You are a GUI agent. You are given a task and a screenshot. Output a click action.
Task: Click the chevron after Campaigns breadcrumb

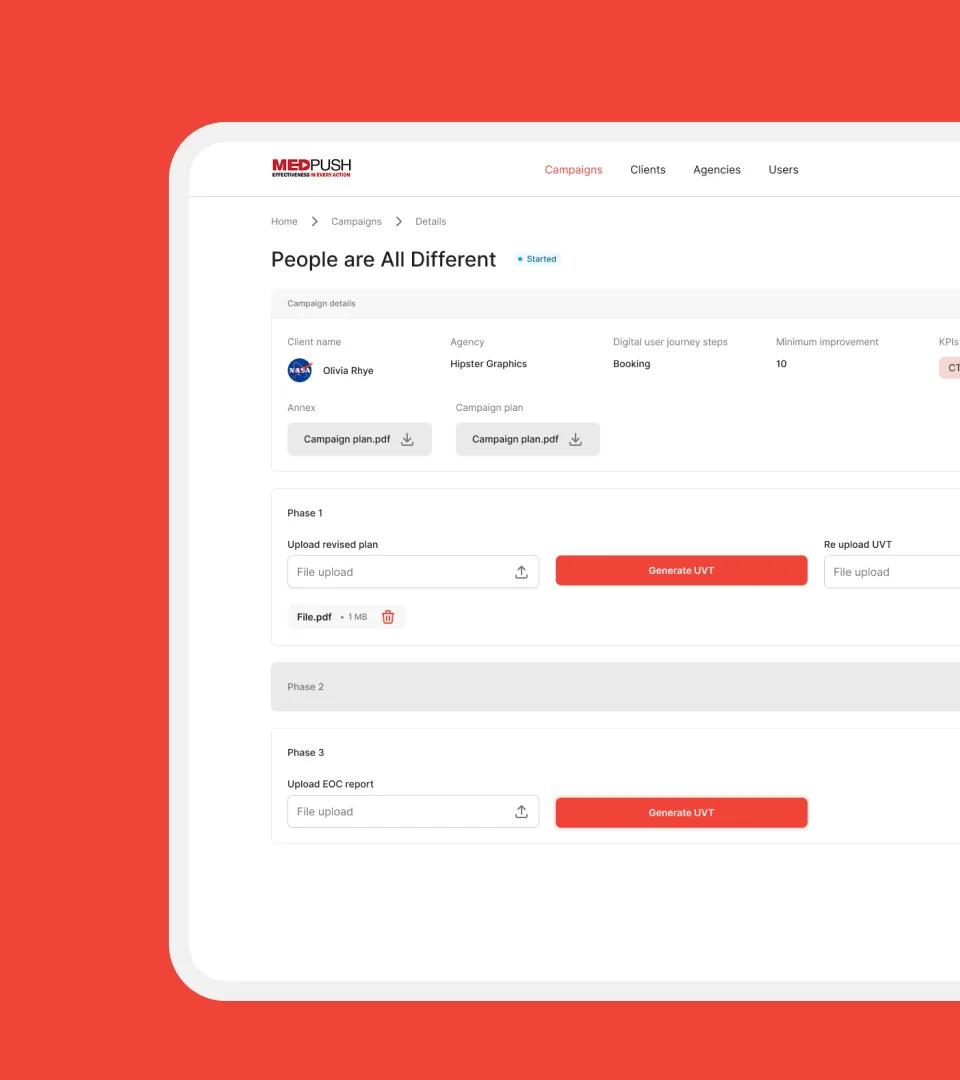[399, 221]
